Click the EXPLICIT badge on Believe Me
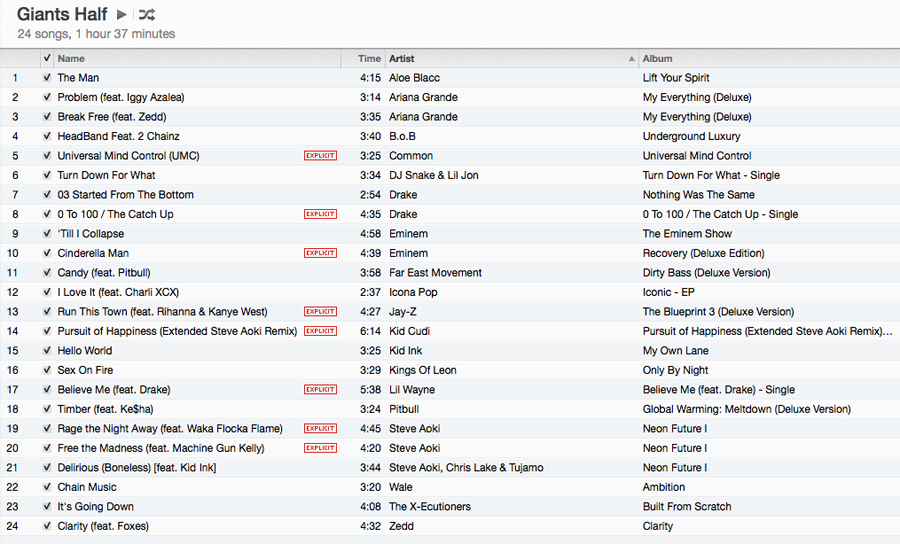 point(320,390)
